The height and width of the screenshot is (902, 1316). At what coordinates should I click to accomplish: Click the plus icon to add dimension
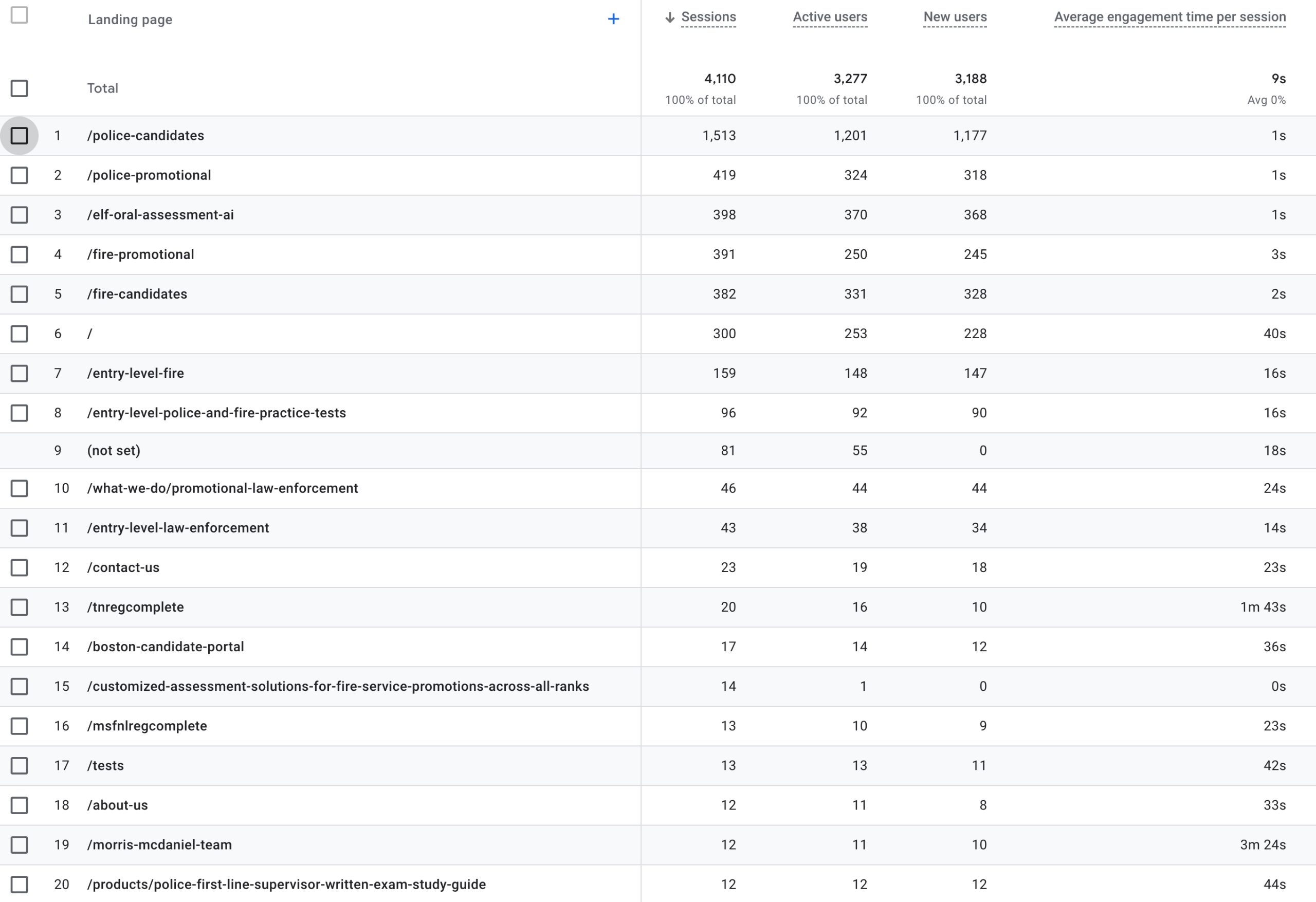[613, 19]
